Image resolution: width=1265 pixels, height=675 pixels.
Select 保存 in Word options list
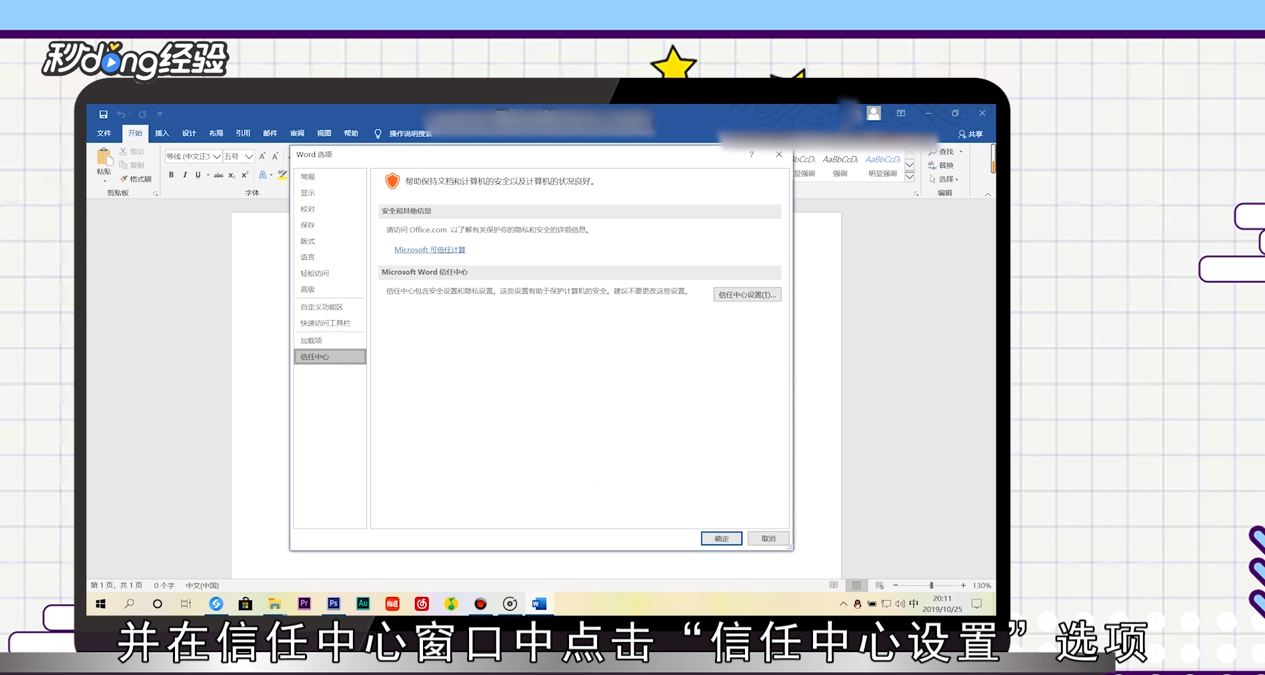coord(330,225)
